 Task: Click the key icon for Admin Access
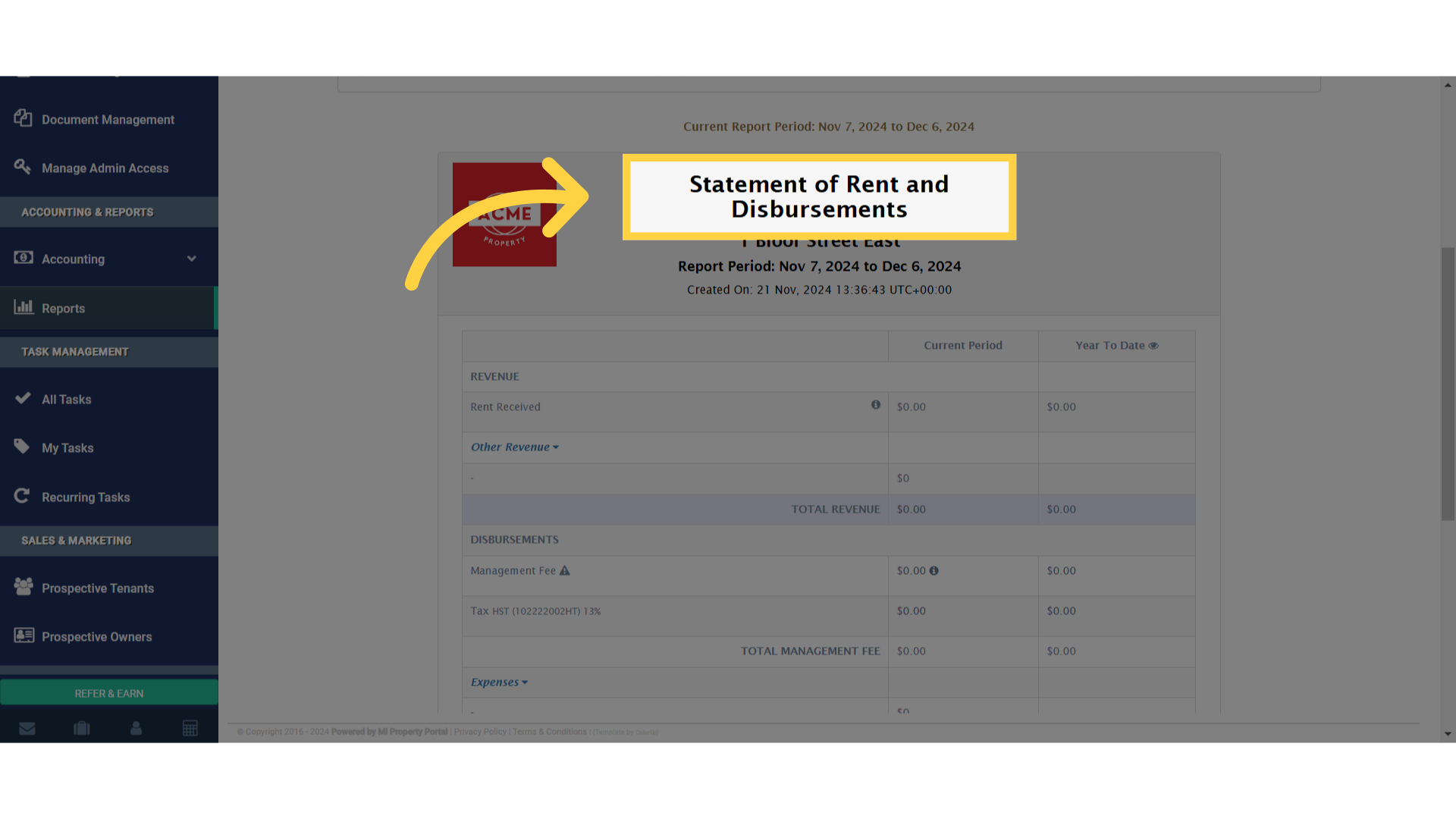pyautogui.click(x=23, y=167)
